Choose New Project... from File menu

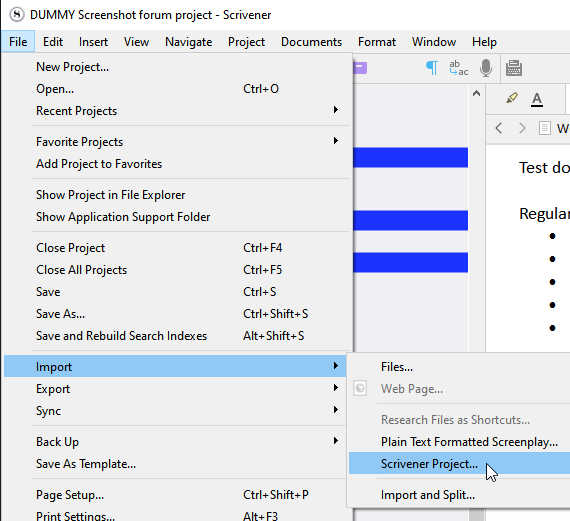click(178, 67)
